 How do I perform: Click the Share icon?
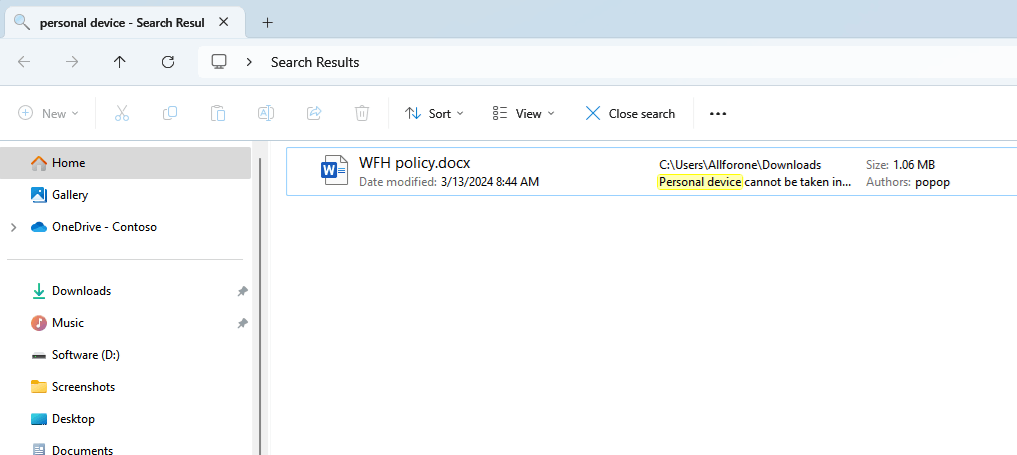(x=314, y=113)
